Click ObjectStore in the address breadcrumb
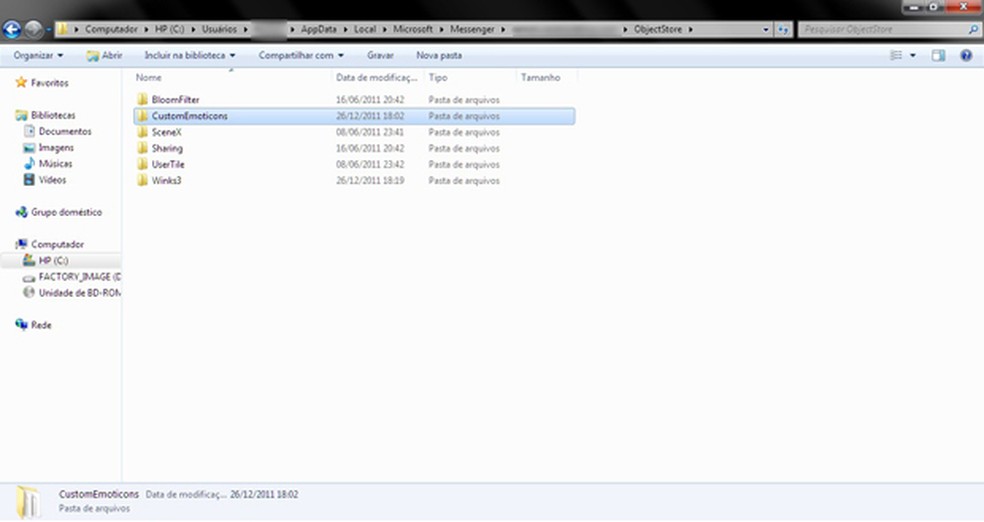The width and height of the screenshot is (984, 522). click(x=658, y=29)
